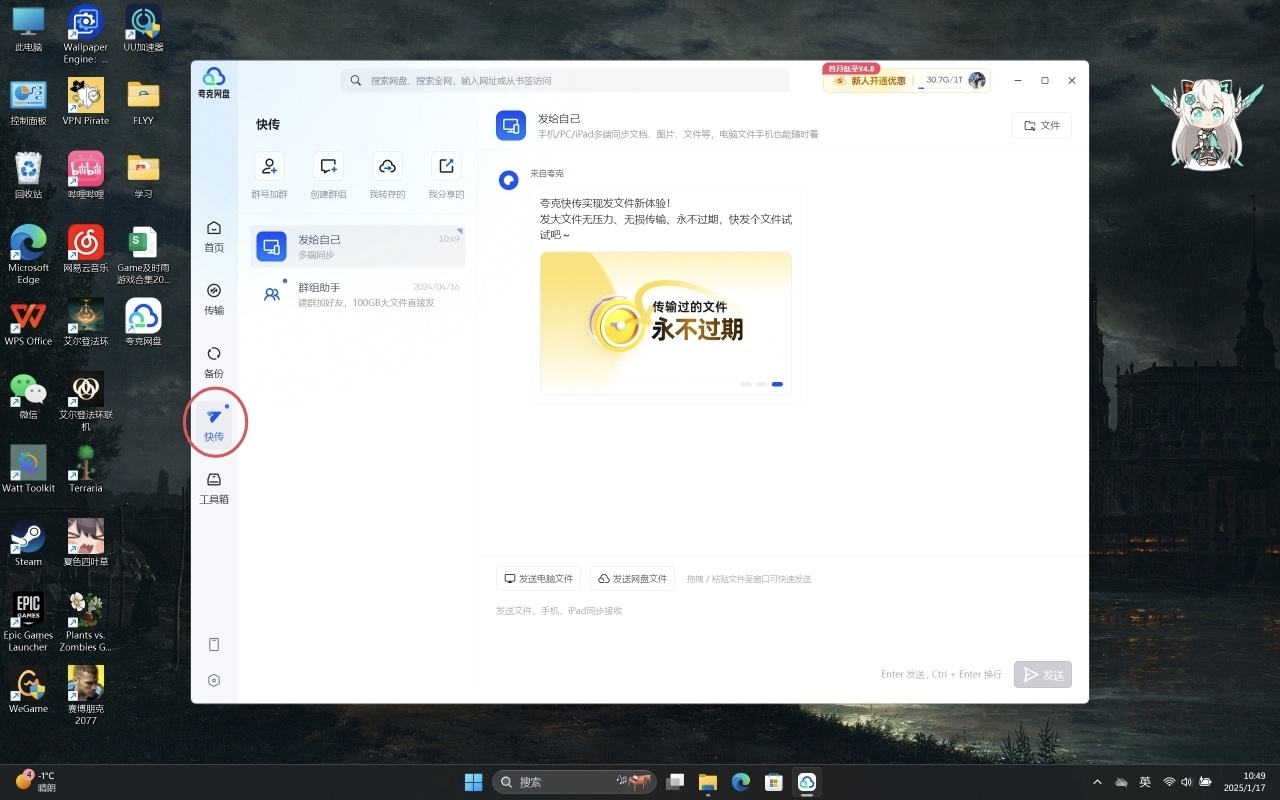Viewport: 1280px width, 800px height.
Task: Click the 30.7G/1T storage indicator
Action: coord(943,80)
